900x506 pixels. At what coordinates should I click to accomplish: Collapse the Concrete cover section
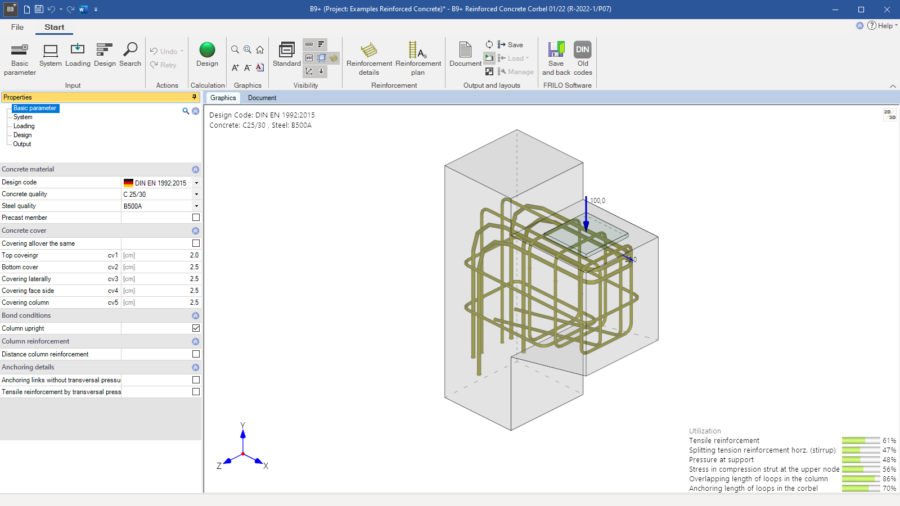[195, 230]
